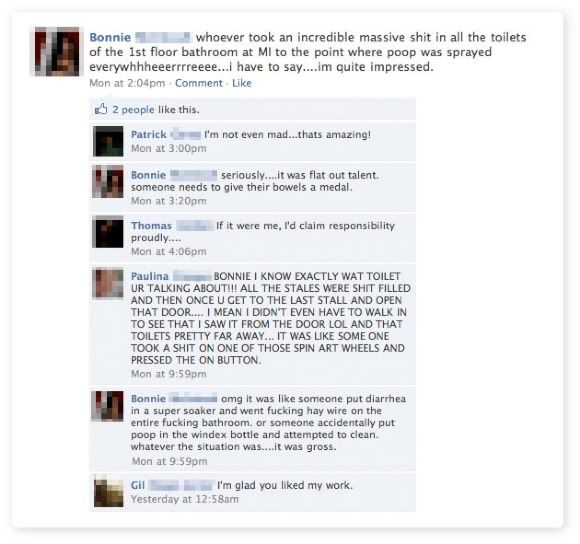
Task: Click 'Yesterday at 12:58am' comment timestamp
Action: click(x=185, y=499)
